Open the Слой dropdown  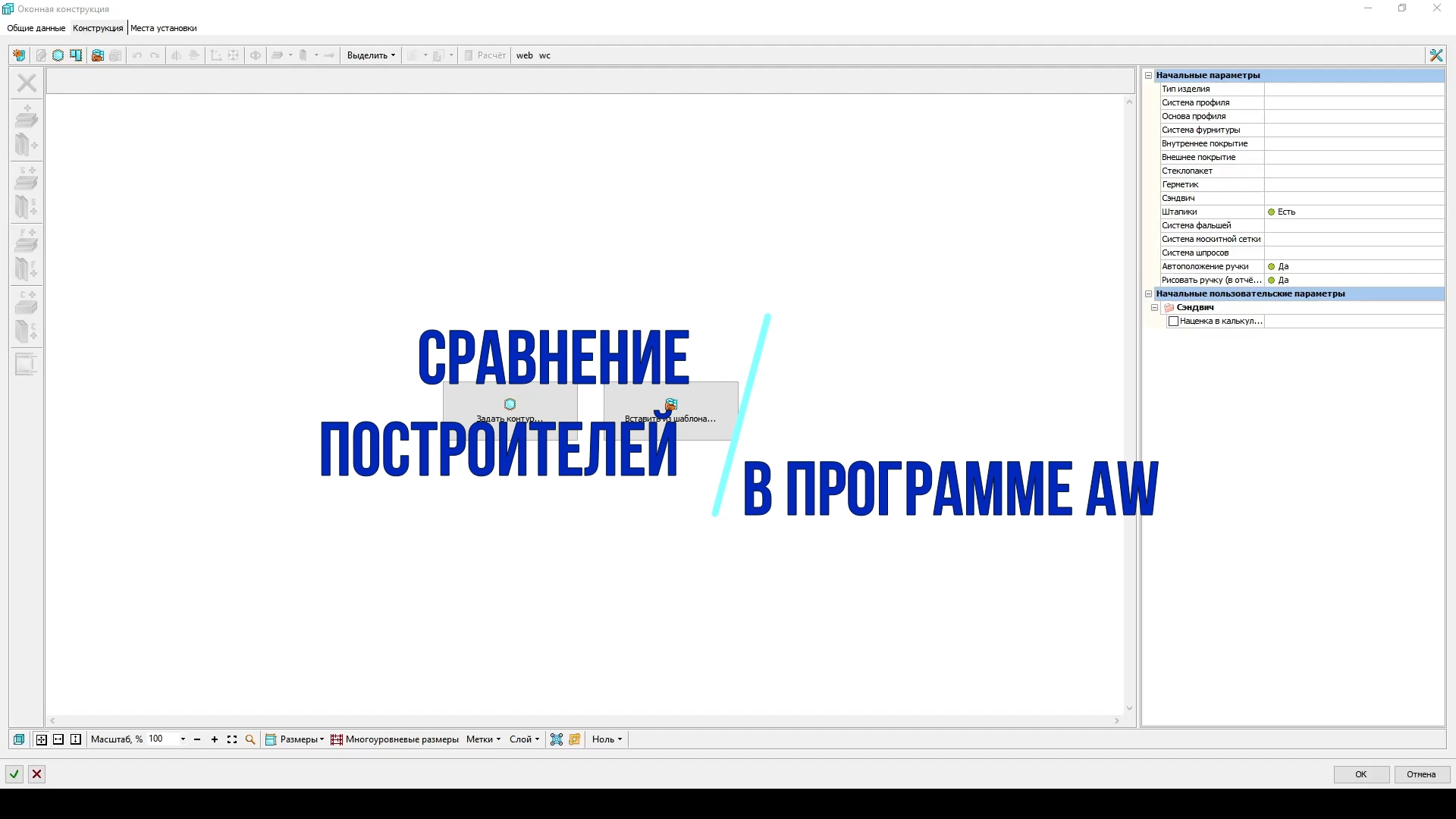click(524, 739)
